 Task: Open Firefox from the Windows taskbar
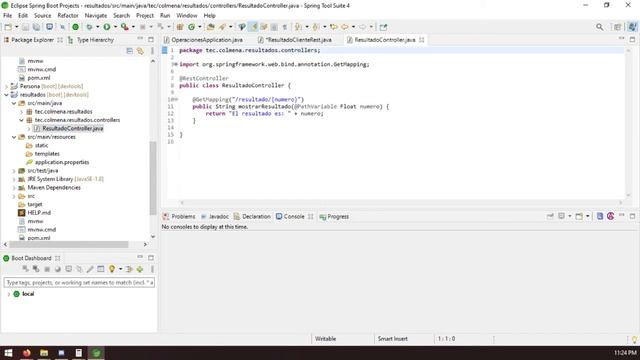(27, 353)
